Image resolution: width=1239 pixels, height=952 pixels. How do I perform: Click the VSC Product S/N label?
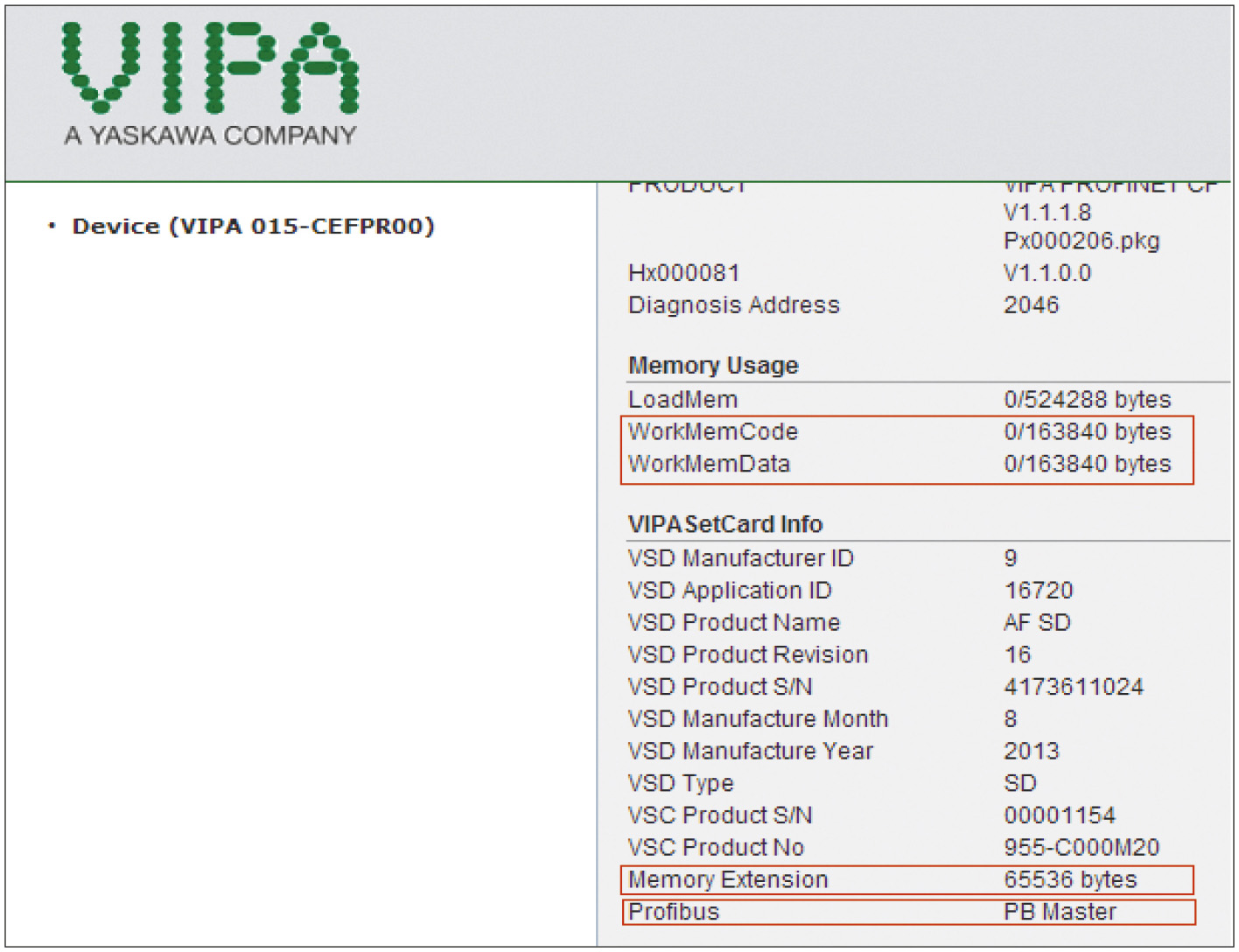720,815
